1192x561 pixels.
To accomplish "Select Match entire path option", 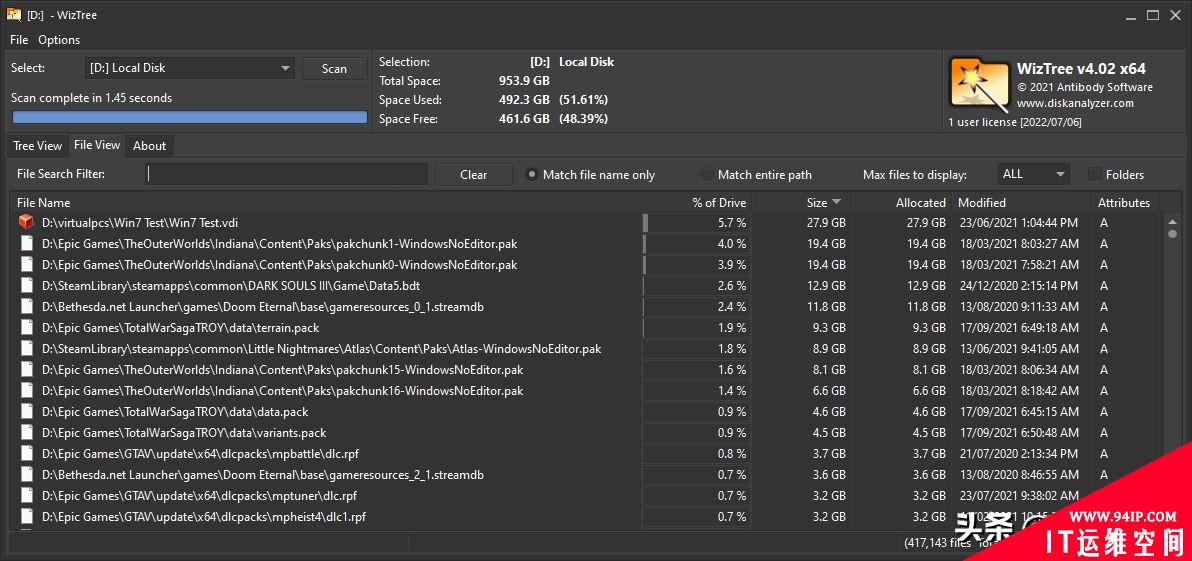I will [x=707, y=175].
